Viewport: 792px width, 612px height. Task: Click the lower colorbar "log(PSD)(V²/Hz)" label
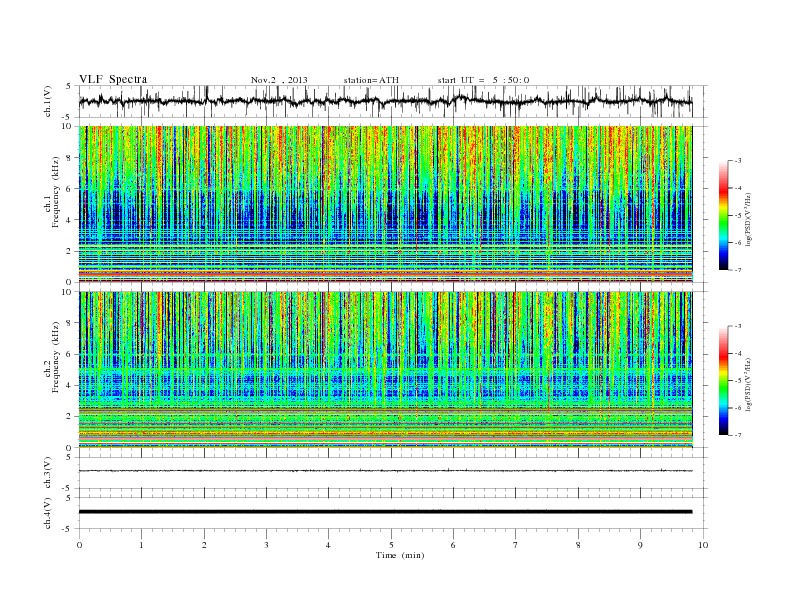tap(749, 384)
